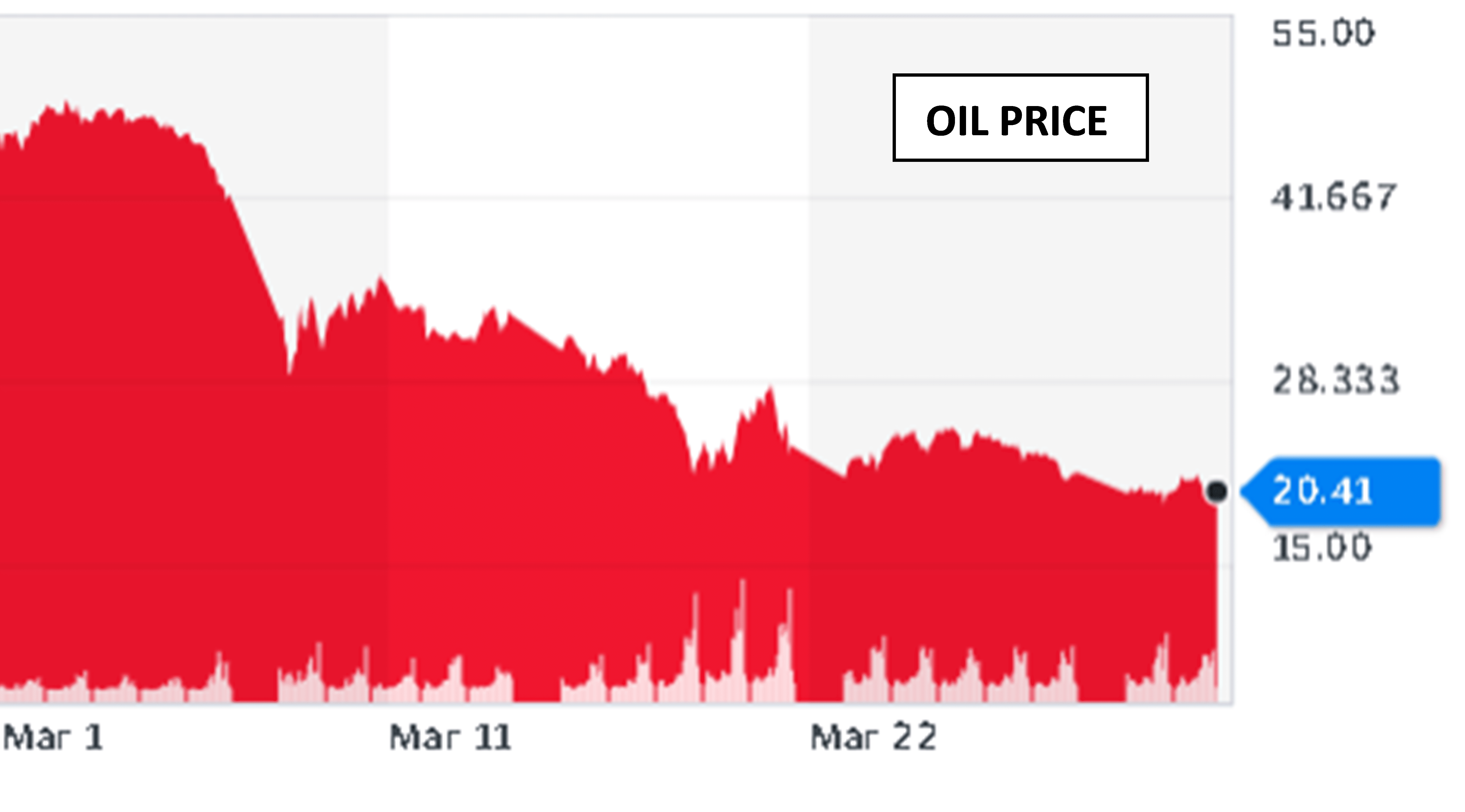Viewport: 1465px width, 812px height.
Task: Click the Mar 22 date label
Action: pyautogui.click(x=873, y=738)
